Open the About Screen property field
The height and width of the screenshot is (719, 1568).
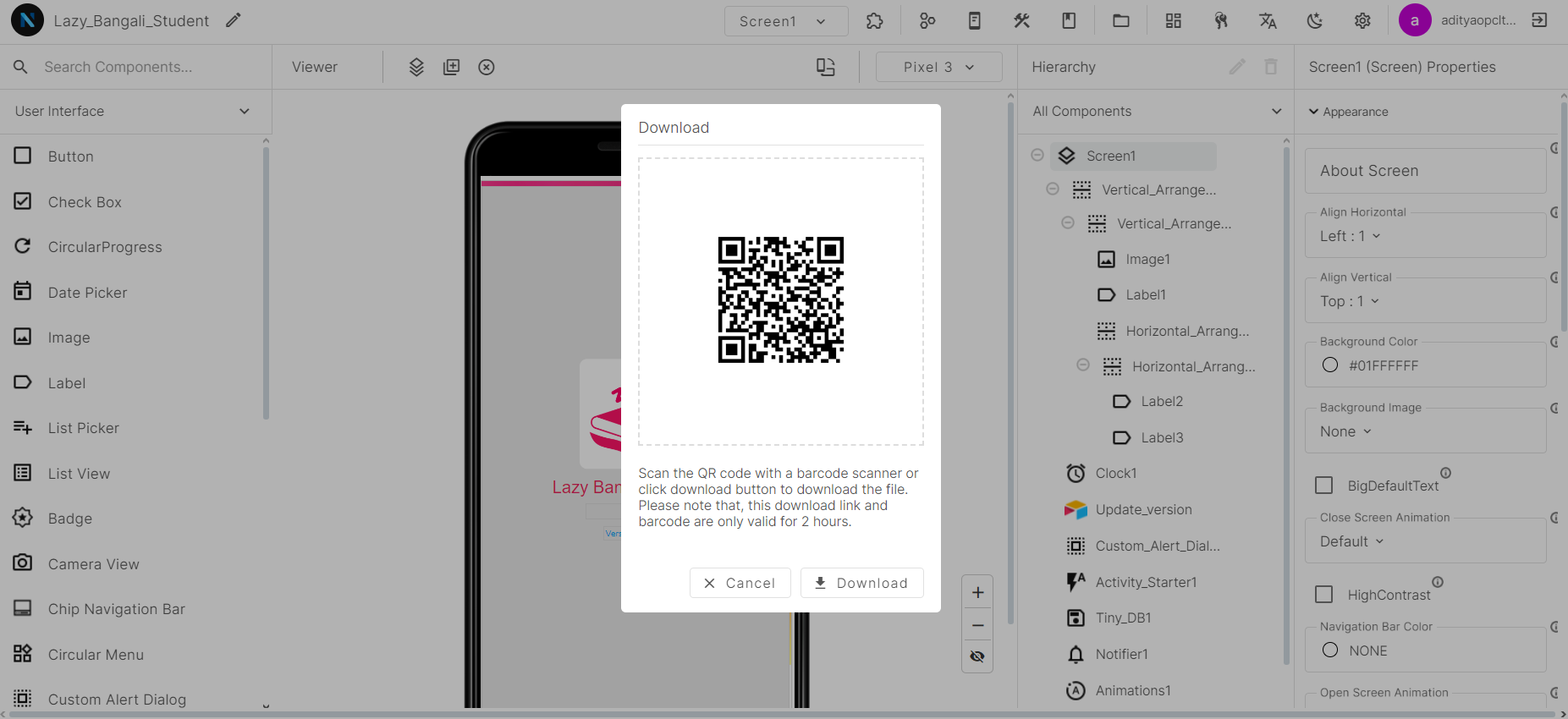[1425, 171]
